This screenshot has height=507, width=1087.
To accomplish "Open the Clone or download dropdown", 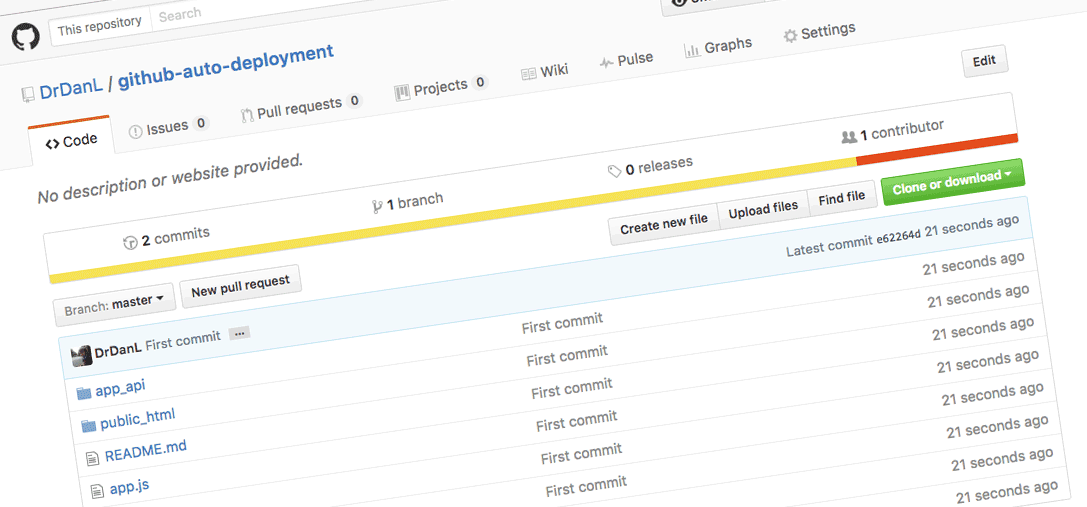I will point(953,182).
